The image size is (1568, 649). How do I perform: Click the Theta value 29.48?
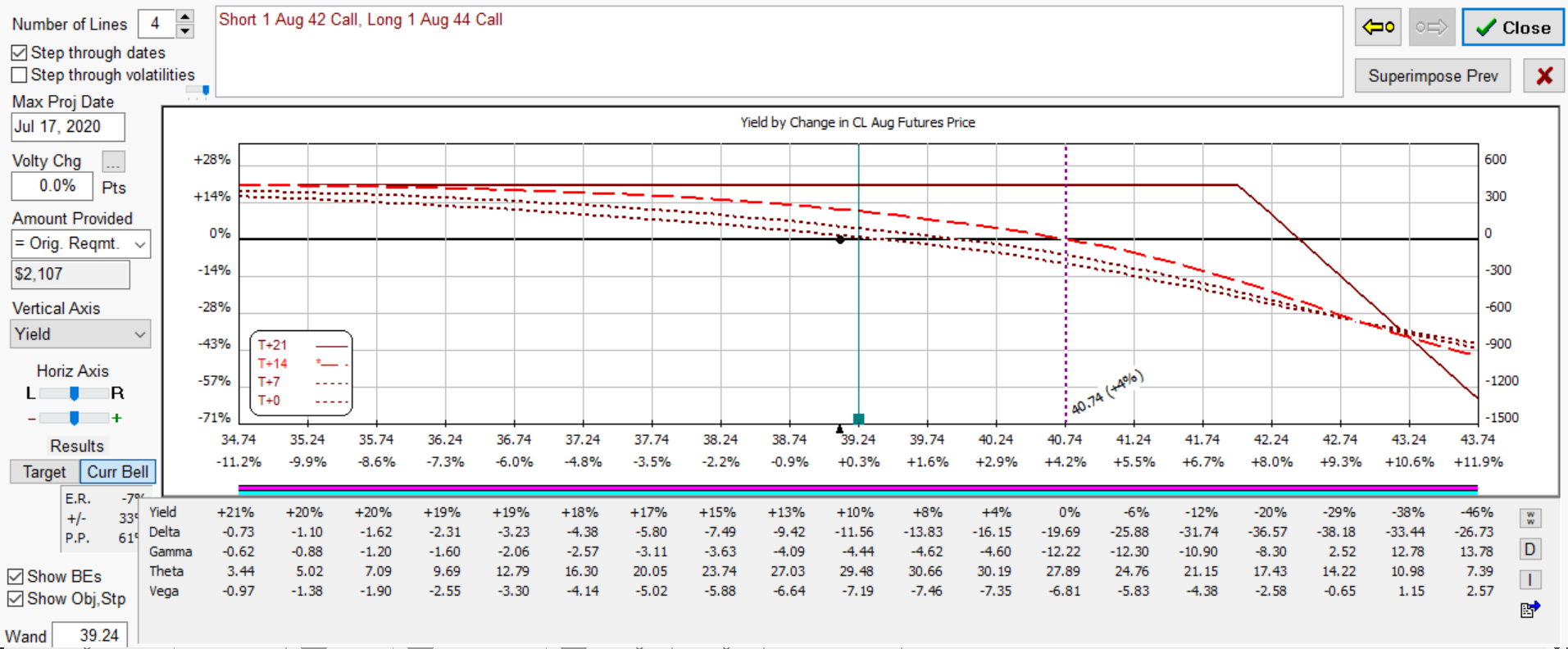[857, 571]
